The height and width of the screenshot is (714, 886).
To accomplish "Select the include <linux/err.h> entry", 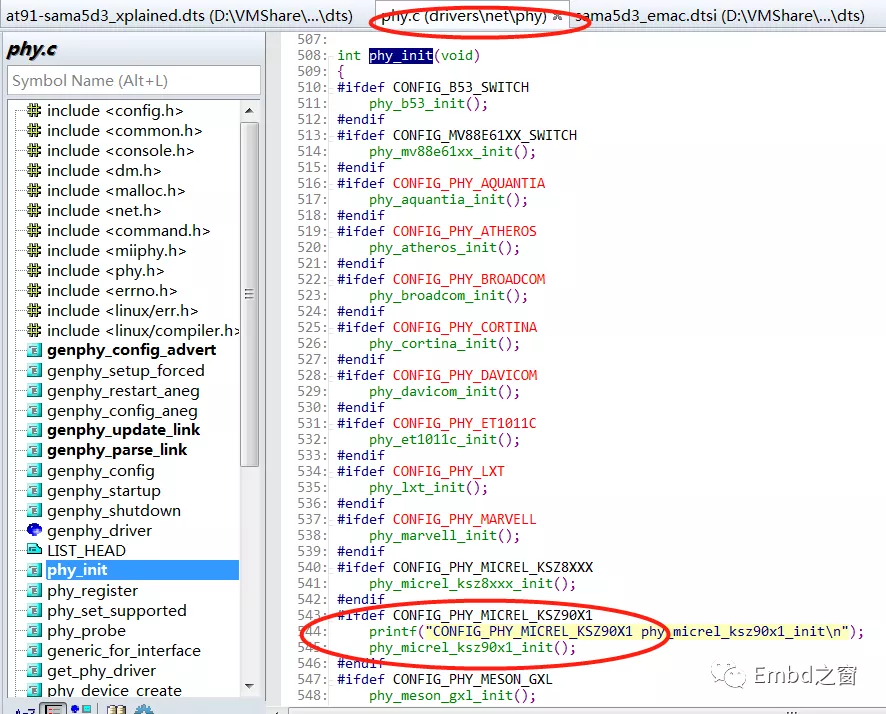I will (123, 311).
